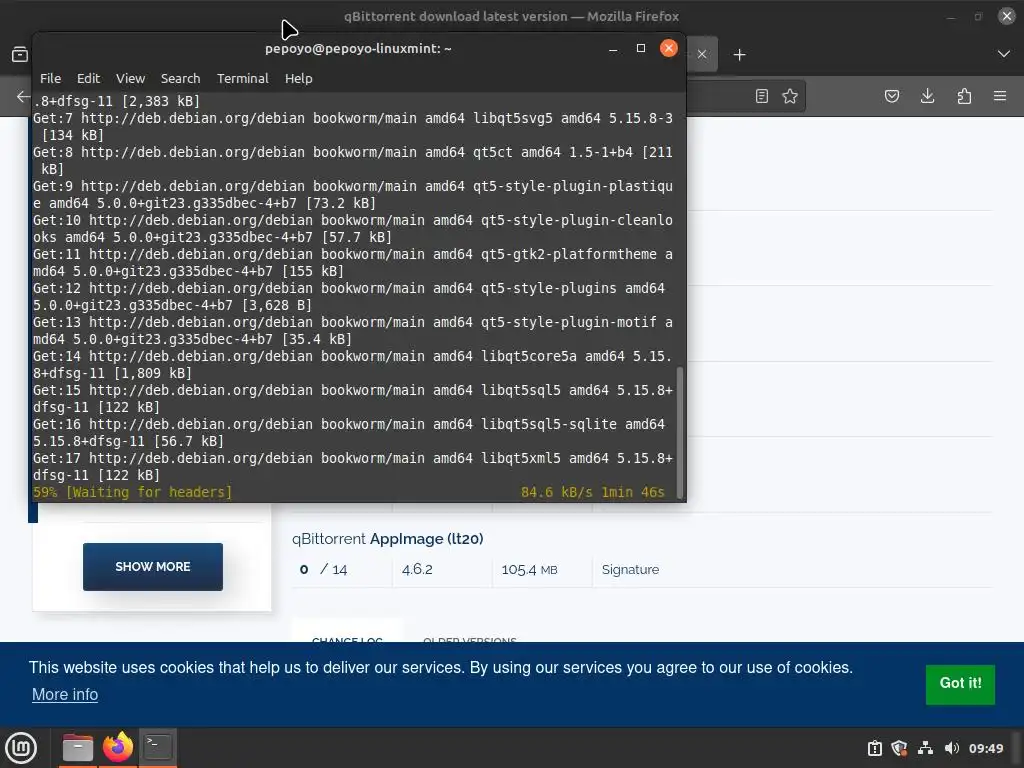Click the 105.4 MB size cell

530,569
